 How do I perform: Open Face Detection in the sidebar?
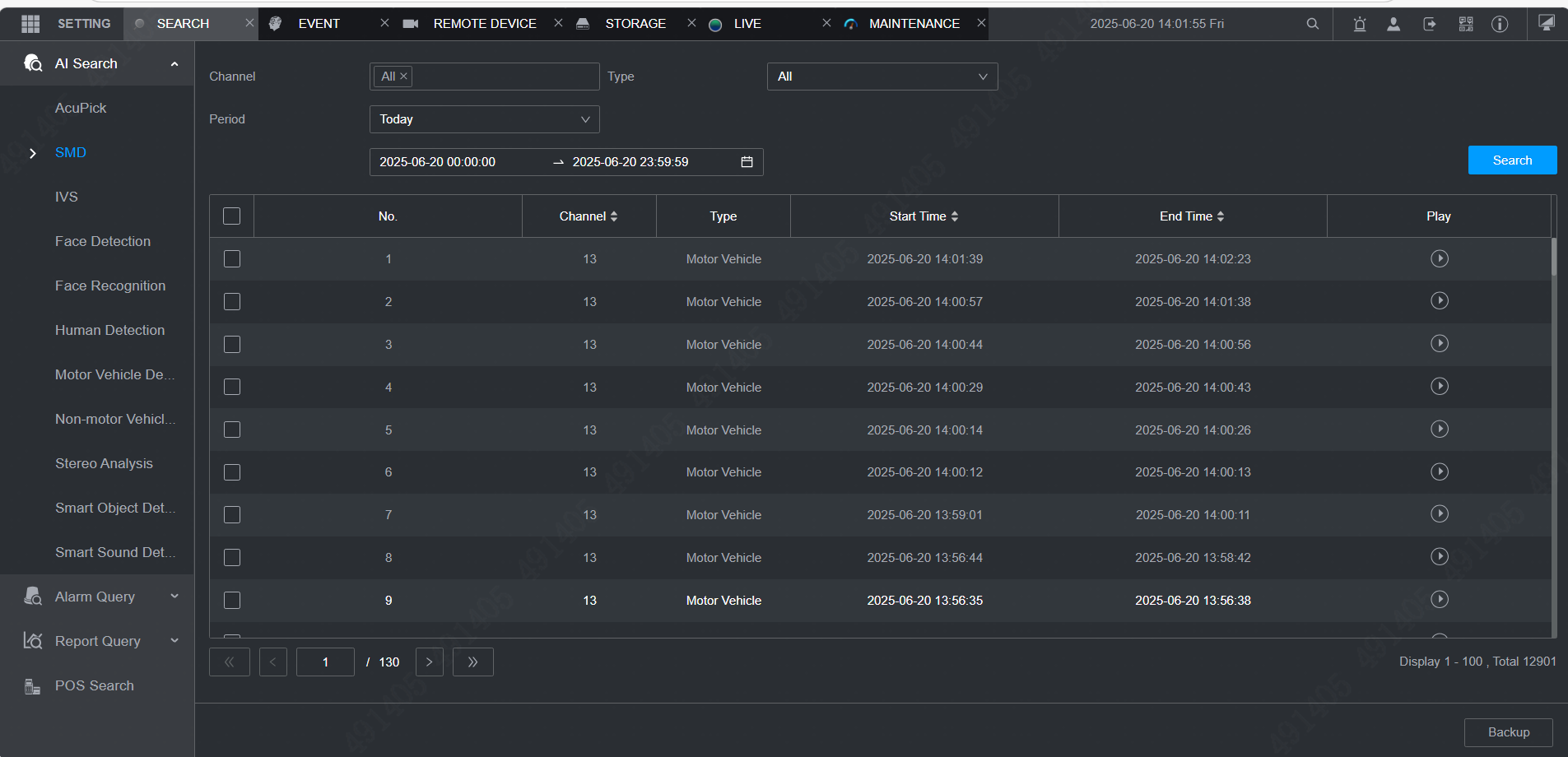point(103,241)
